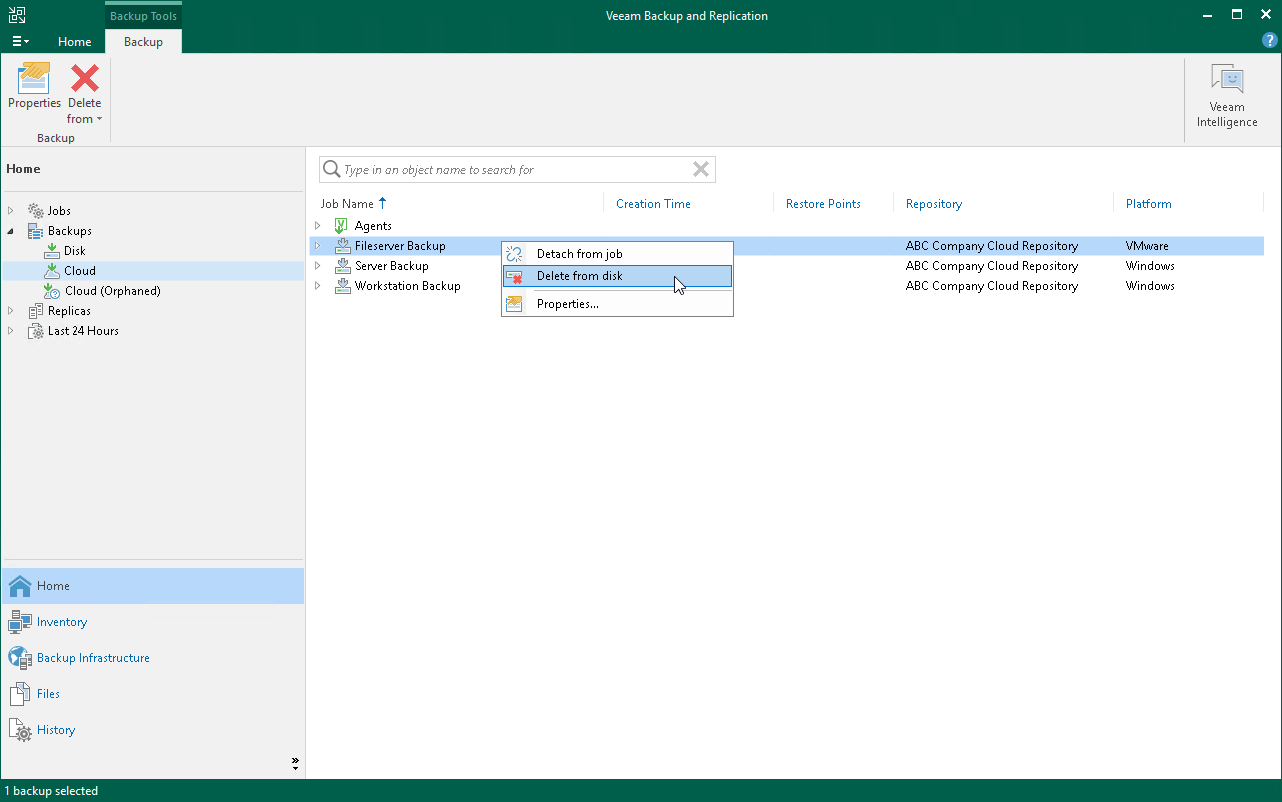Open Veeam Intelligence
The width and height of the screenshot is (1282, 802).
pyautogui.click(x=1226, y=93)
